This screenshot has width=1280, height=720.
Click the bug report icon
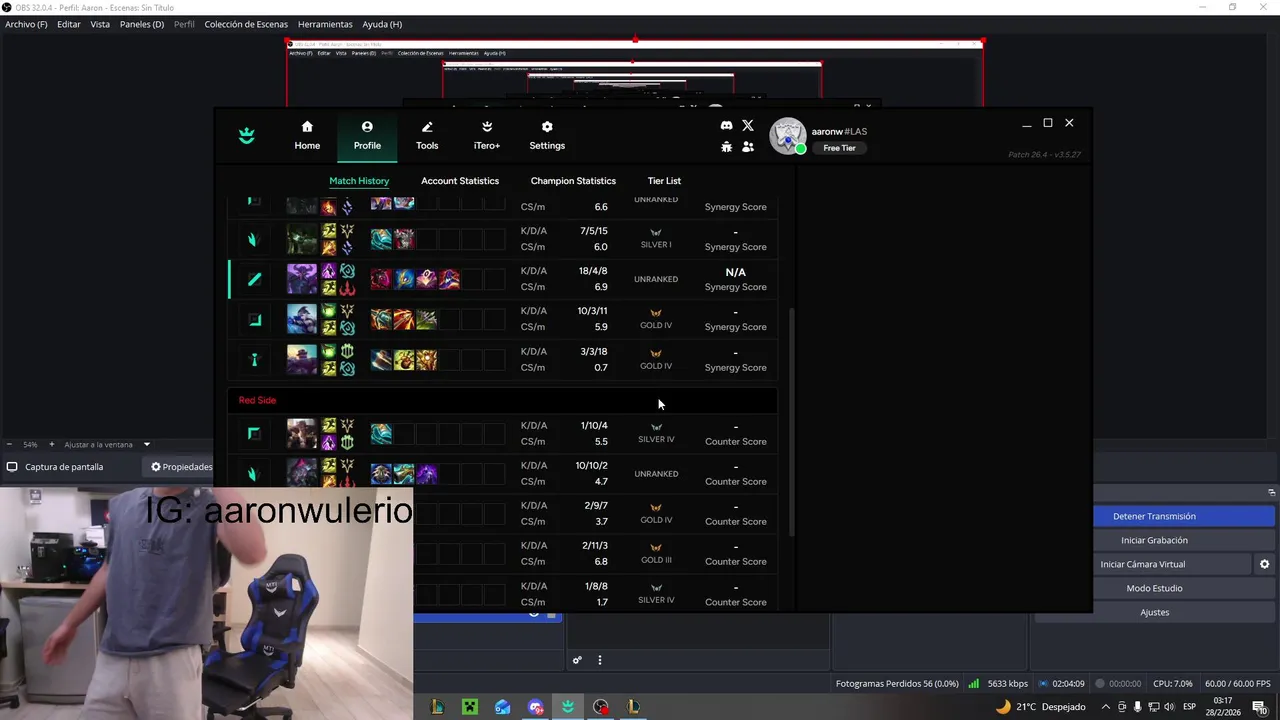[726, 147]
